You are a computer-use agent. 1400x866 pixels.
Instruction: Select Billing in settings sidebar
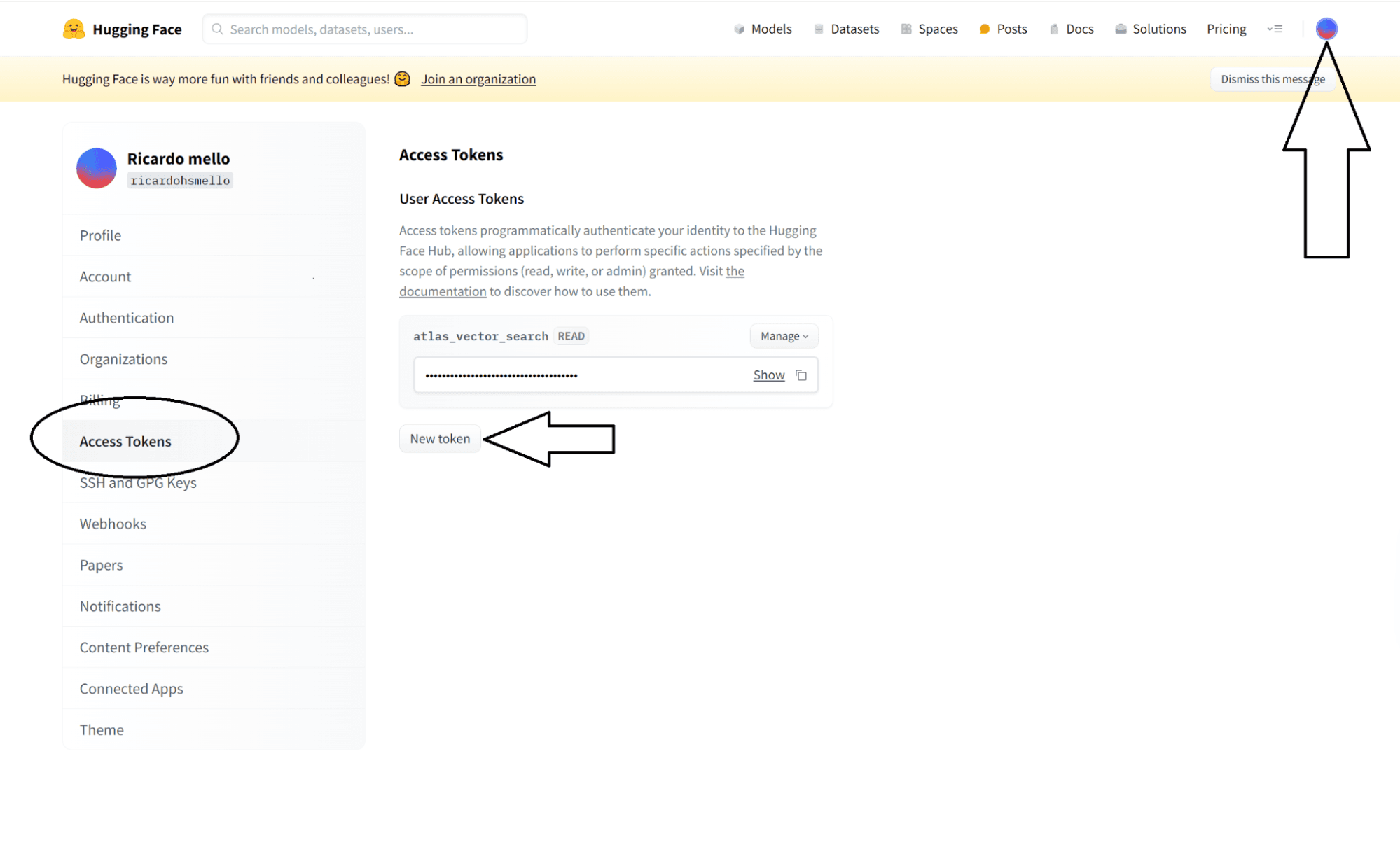click(x=214, y=400)
